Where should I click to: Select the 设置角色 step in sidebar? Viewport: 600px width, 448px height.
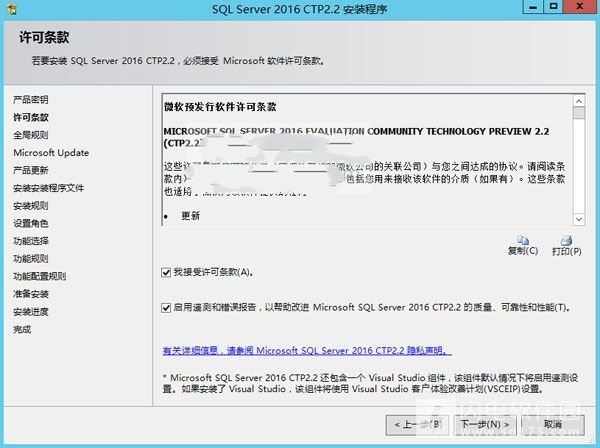tap(31, 223)
